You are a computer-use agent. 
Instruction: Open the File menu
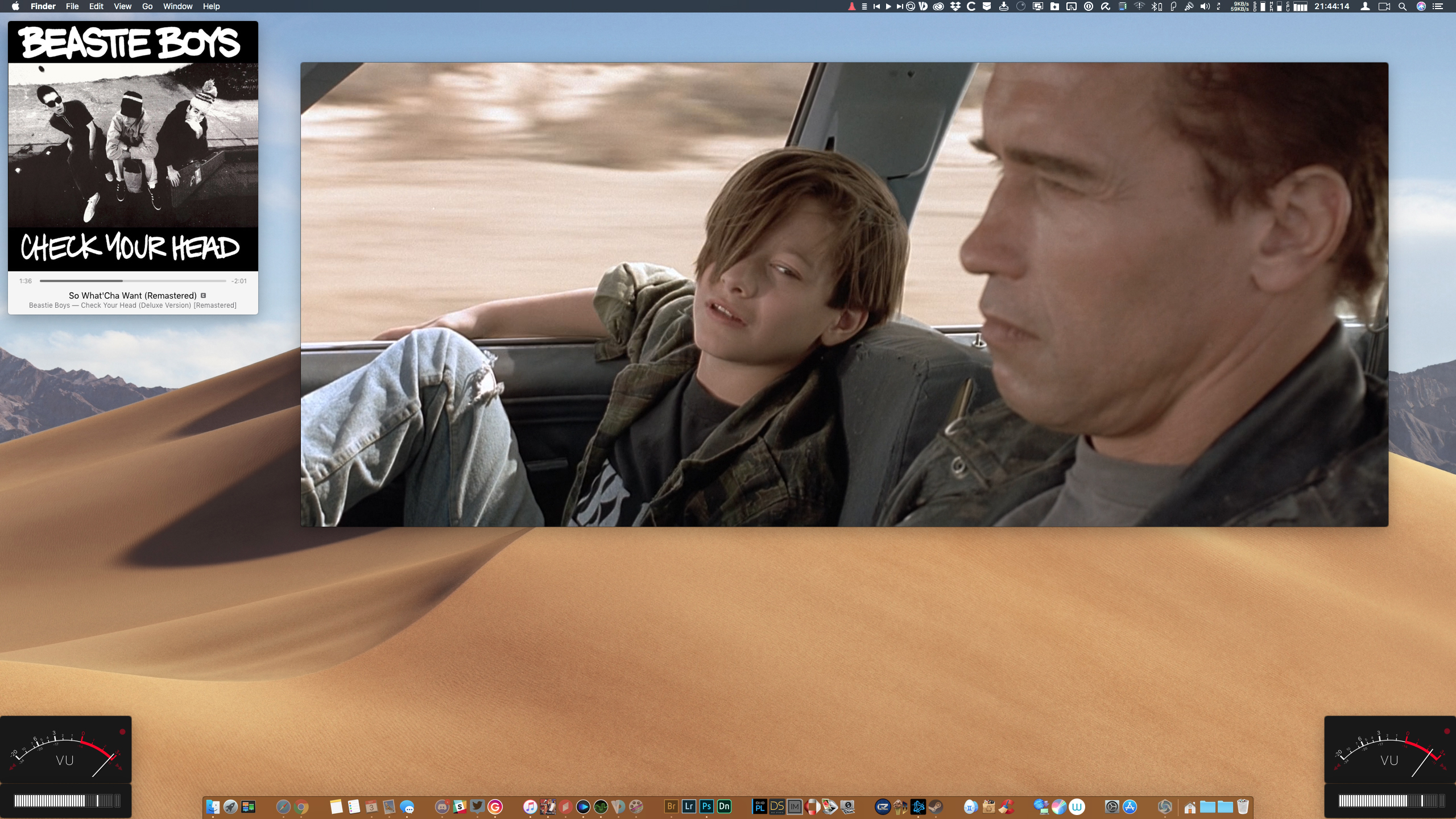(72, 6)
